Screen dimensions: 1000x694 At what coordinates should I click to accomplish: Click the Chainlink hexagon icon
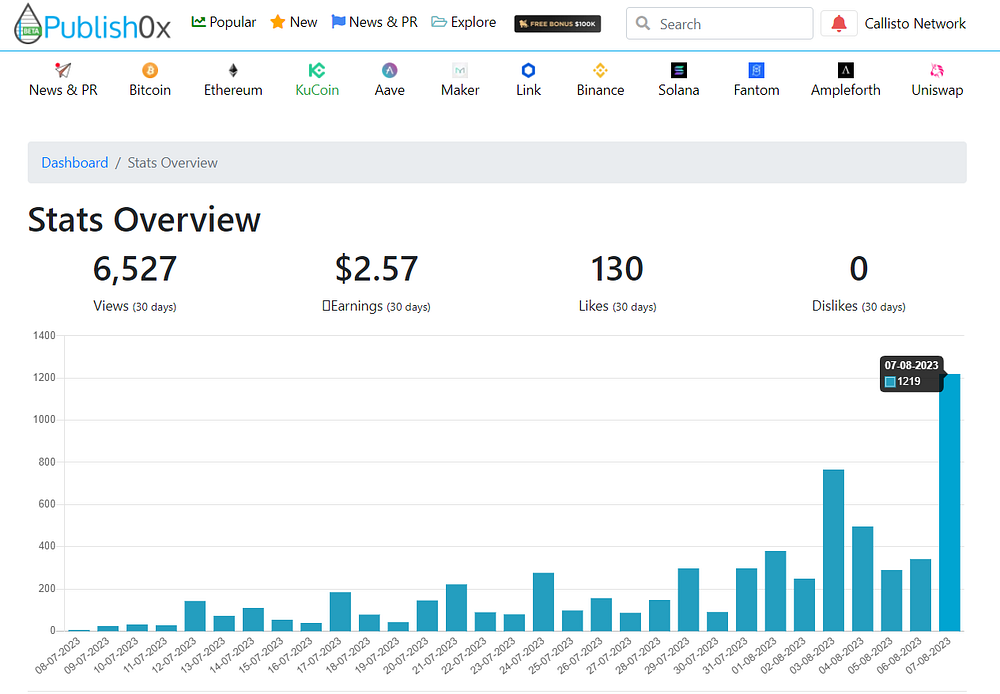[528, 70]
